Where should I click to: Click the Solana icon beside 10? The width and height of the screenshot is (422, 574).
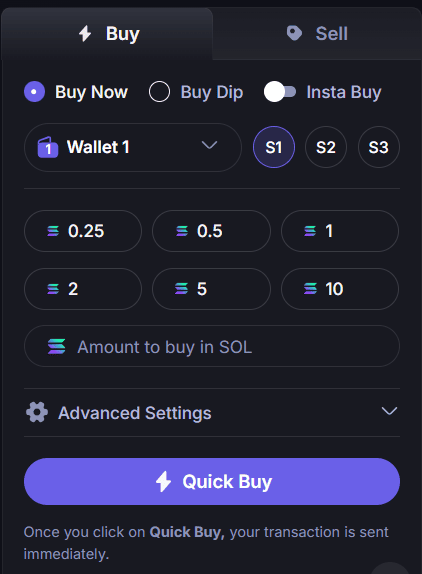point(310,289)
